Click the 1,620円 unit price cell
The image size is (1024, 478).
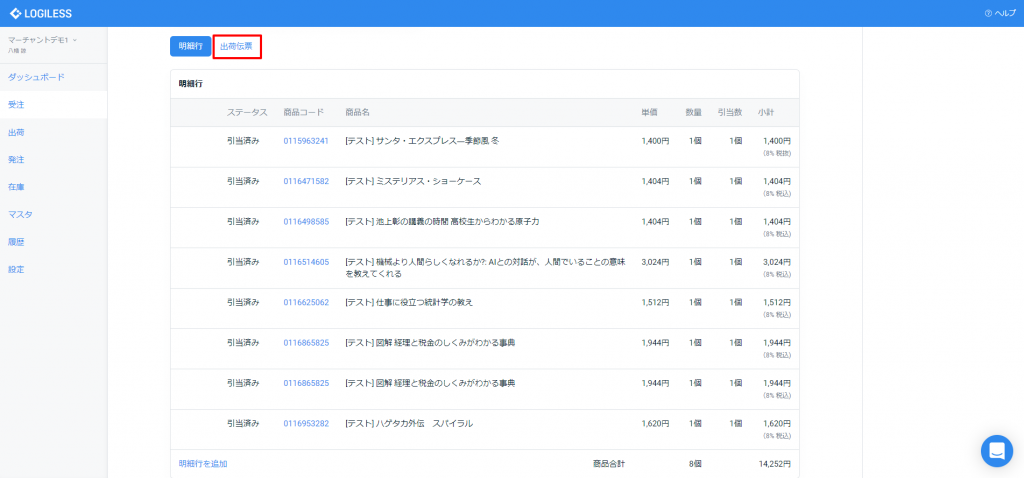pos(655,424)
